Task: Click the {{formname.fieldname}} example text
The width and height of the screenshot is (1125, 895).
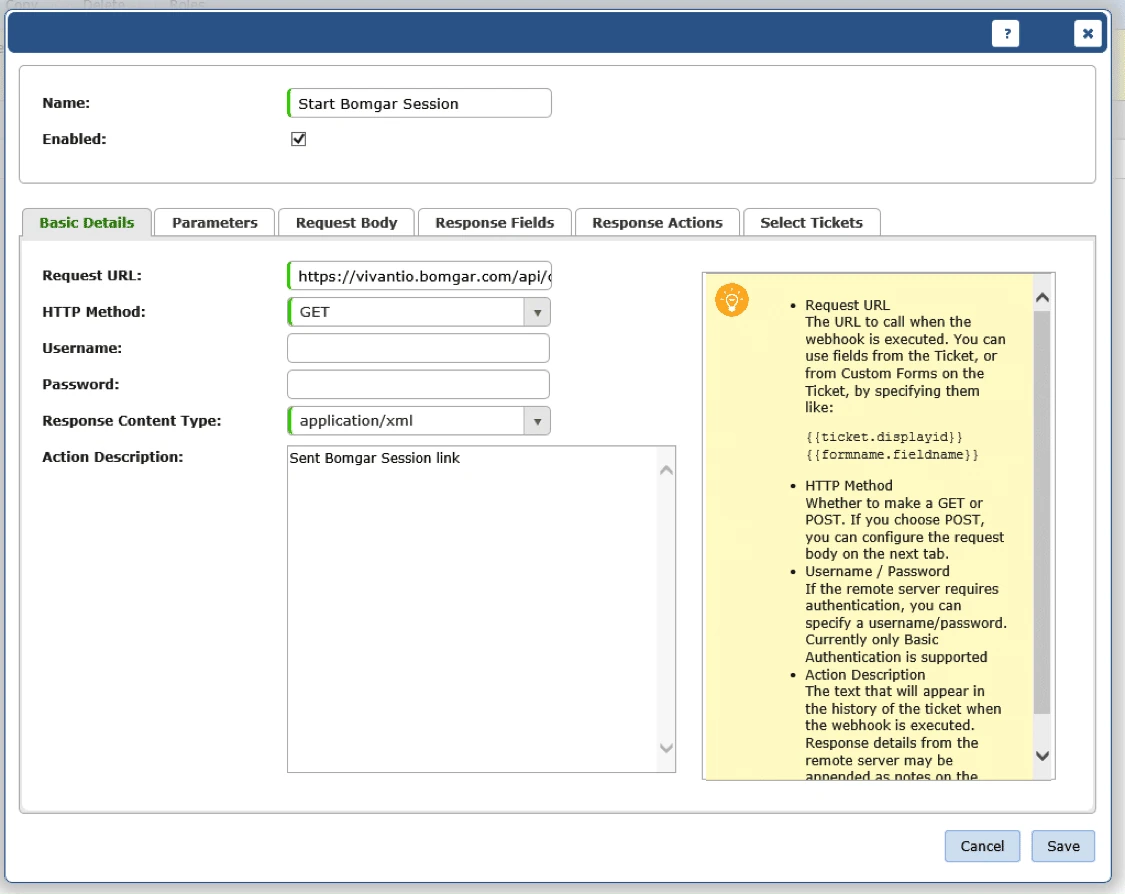Action: click(892, 455)
